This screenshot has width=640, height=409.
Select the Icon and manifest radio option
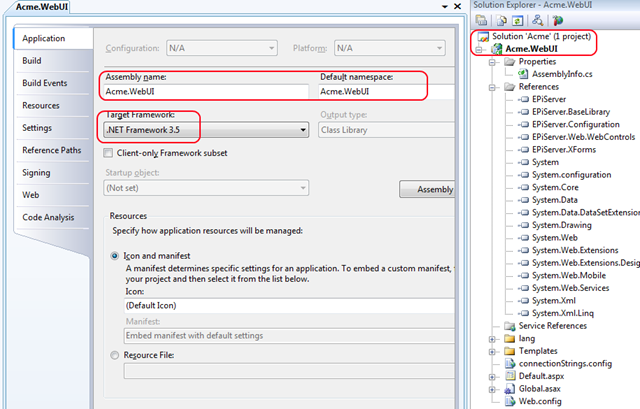pos(113,255)
